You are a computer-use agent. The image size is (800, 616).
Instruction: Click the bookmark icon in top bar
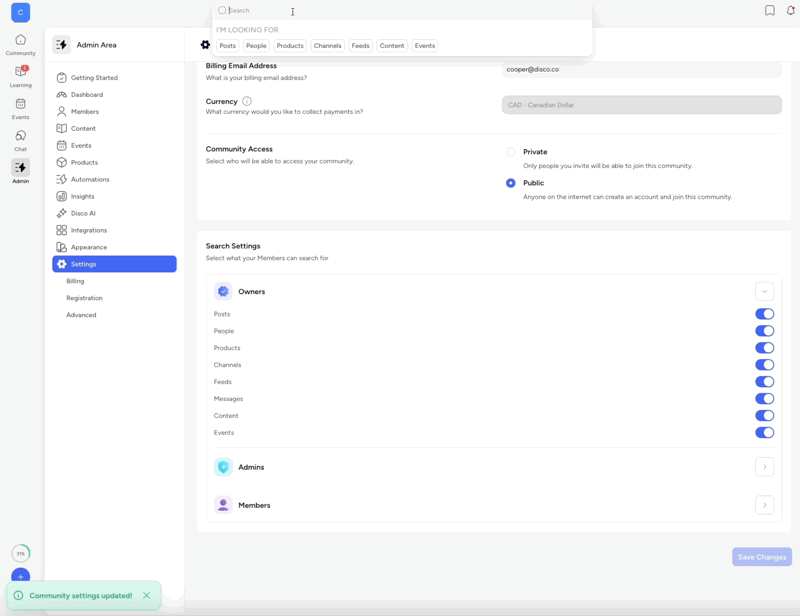(769, 10)
